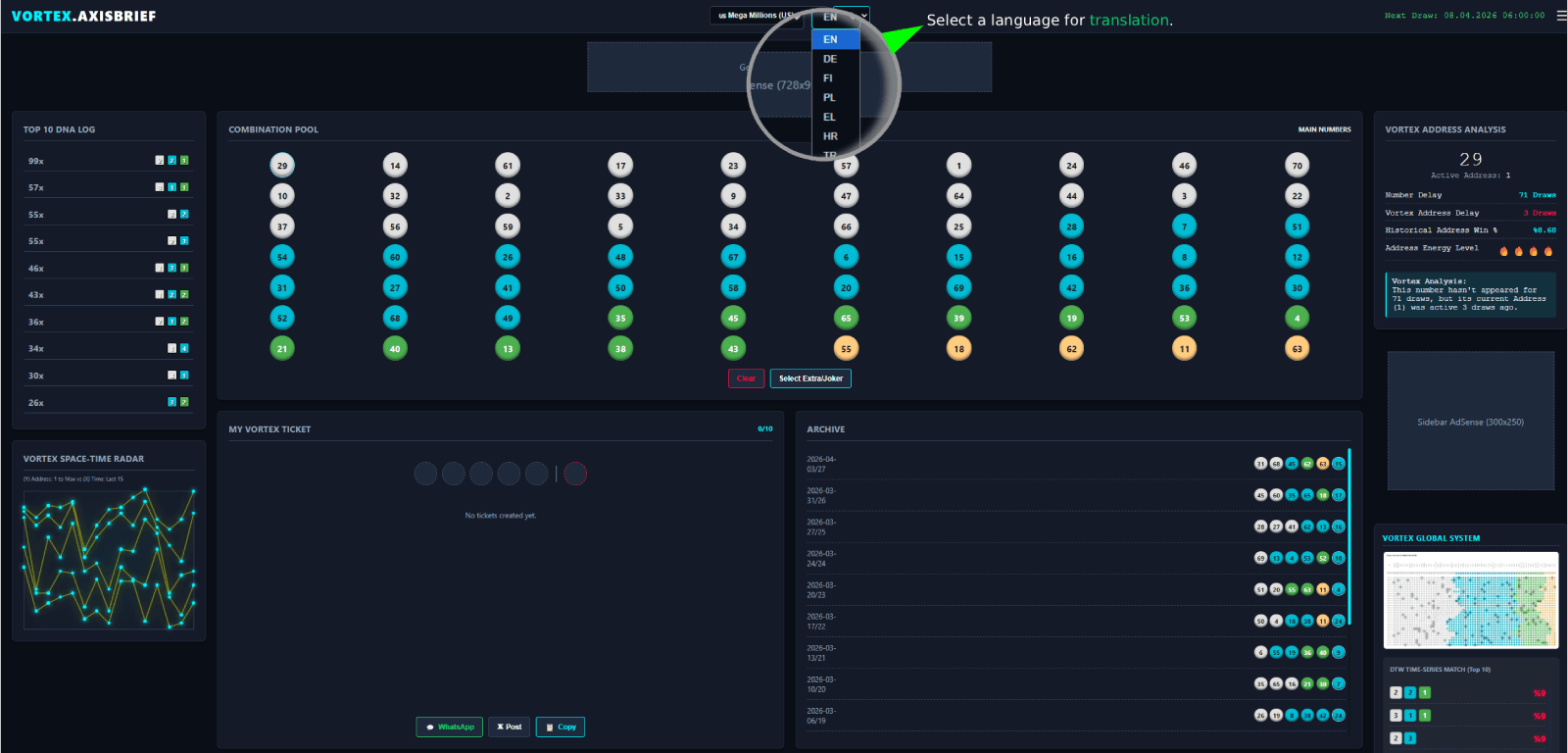Image resolution: width=1568 pixels, height=753 pixels.
Task: Select DE from the language list
Action: pyautogui.click(x=830, y=59)
